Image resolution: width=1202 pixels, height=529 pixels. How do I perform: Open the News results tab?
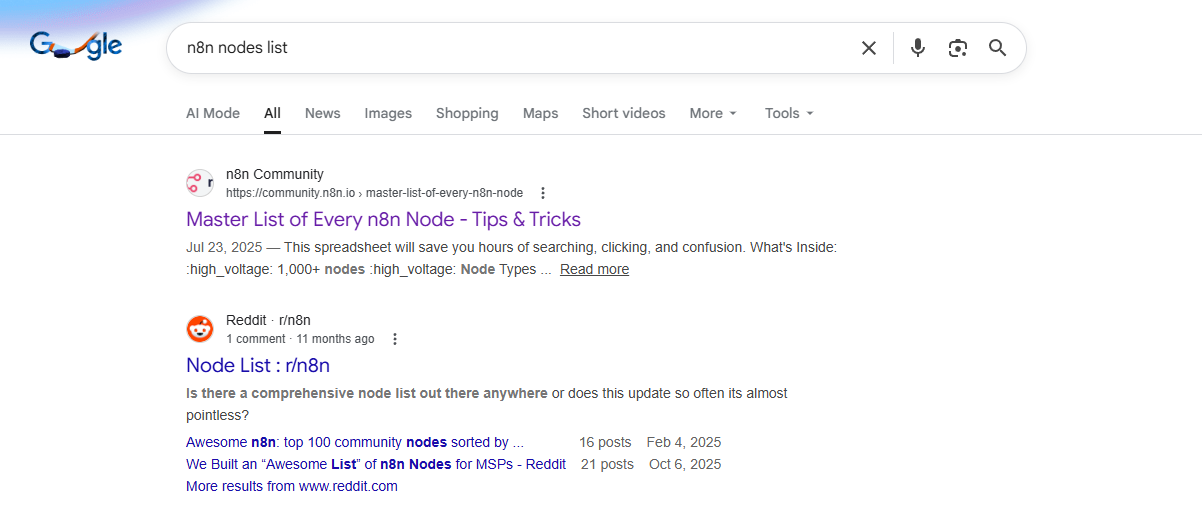tap(322, 113)
